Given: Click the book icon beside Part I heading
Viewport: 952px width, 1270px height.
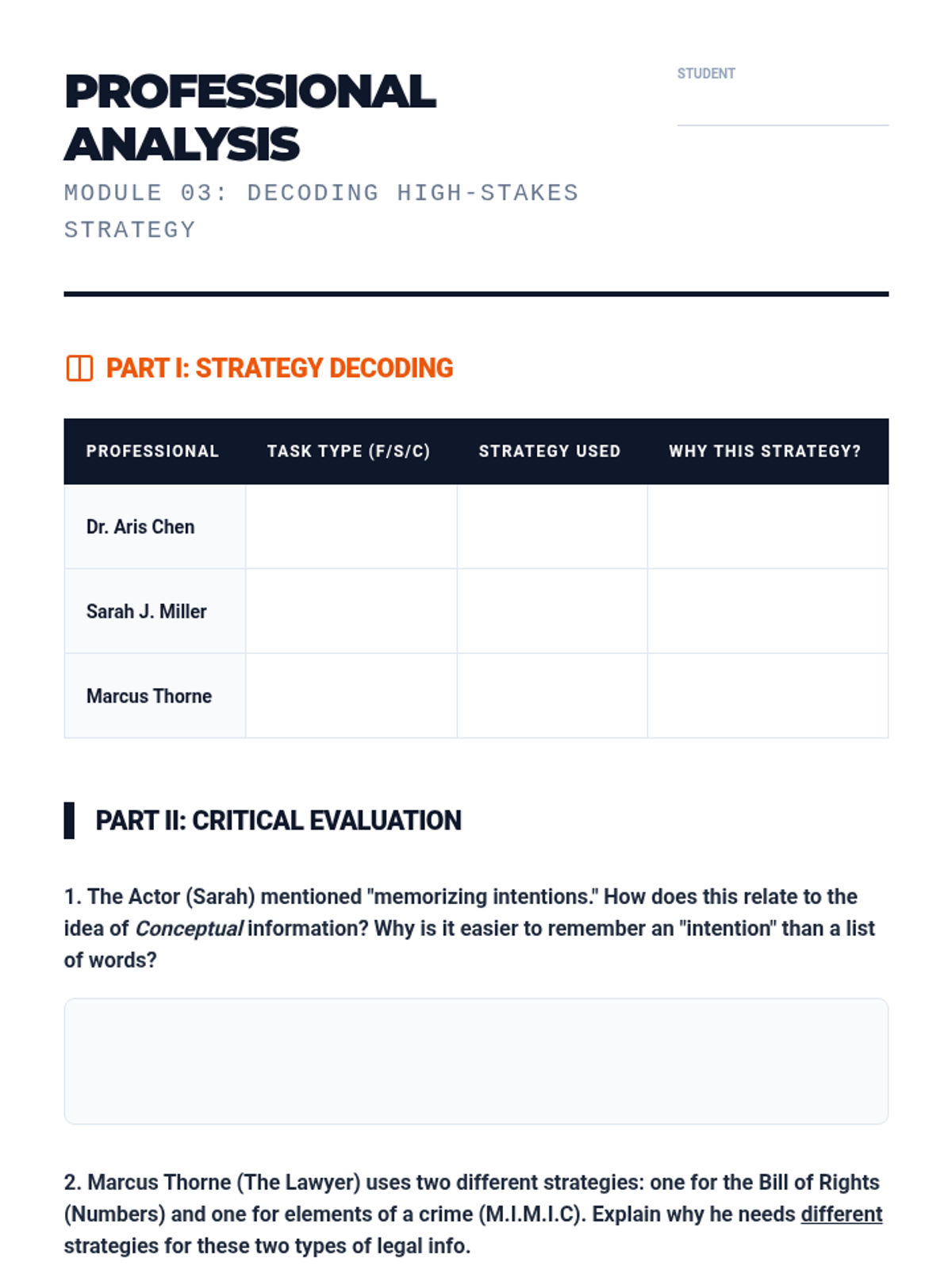Looking at the screenshot, I should [x=79, y=368].
